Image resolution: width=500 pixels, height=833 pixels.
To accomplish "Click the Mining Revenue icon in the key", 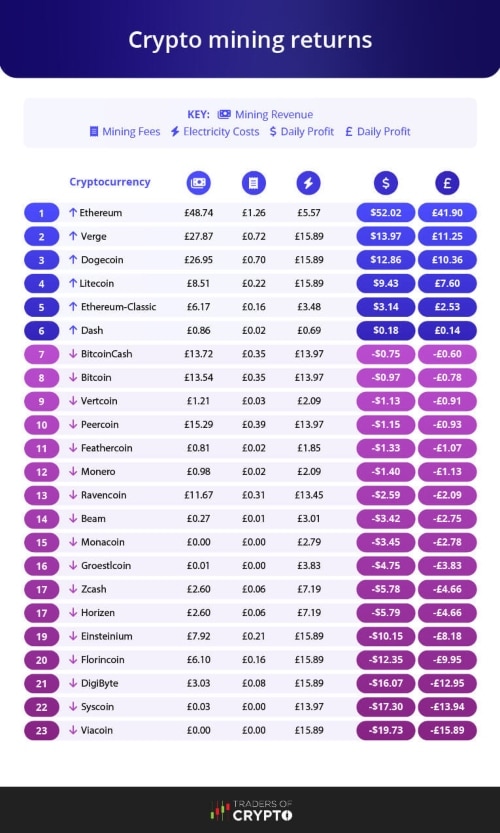I will tap(224, 114).
